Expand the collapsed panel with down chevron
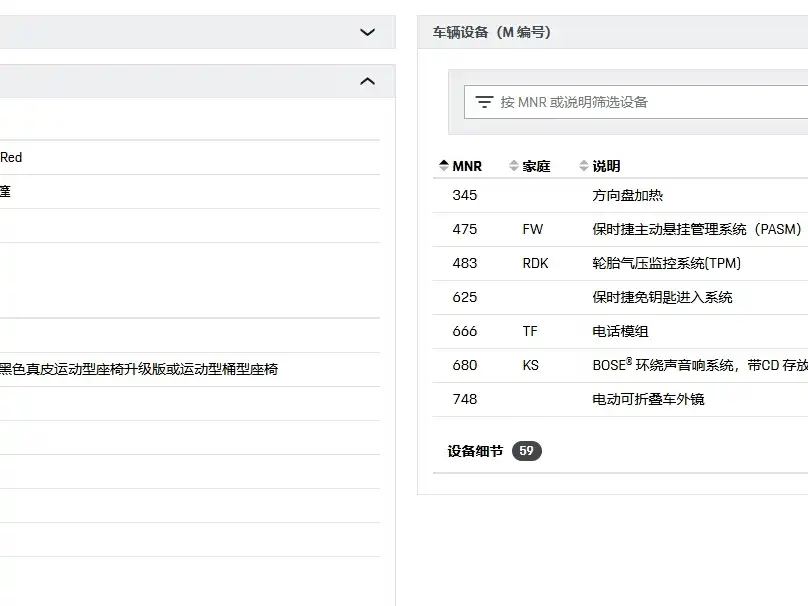The image size is (808, 606). click(367, 32)
